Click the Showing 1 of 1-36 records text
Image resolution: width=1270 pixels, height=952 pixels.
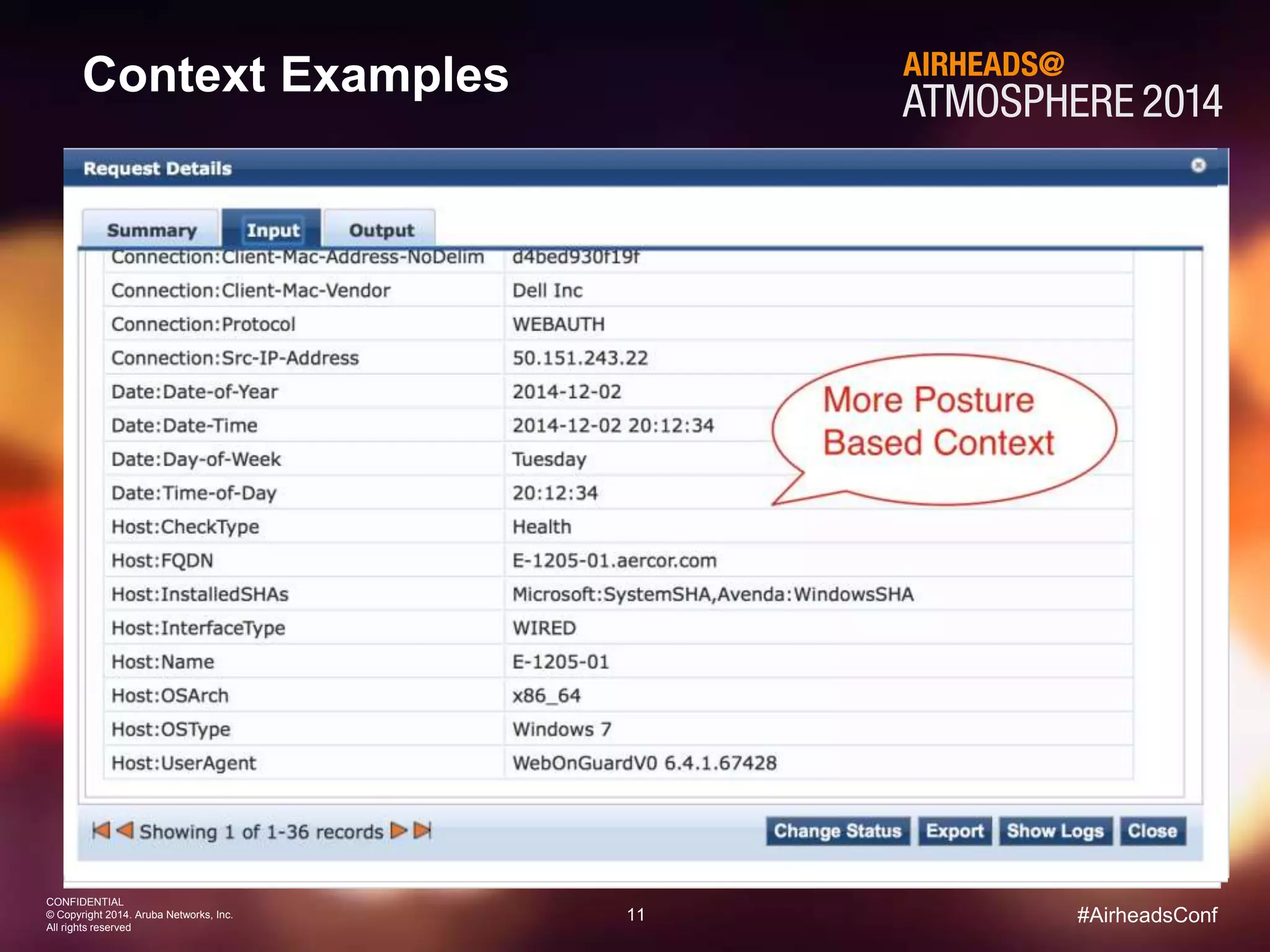click(x=261, y=831)
